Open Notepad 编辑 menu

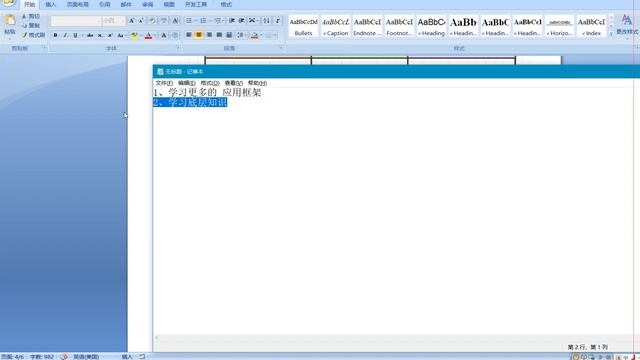click(x=187, y=83)
